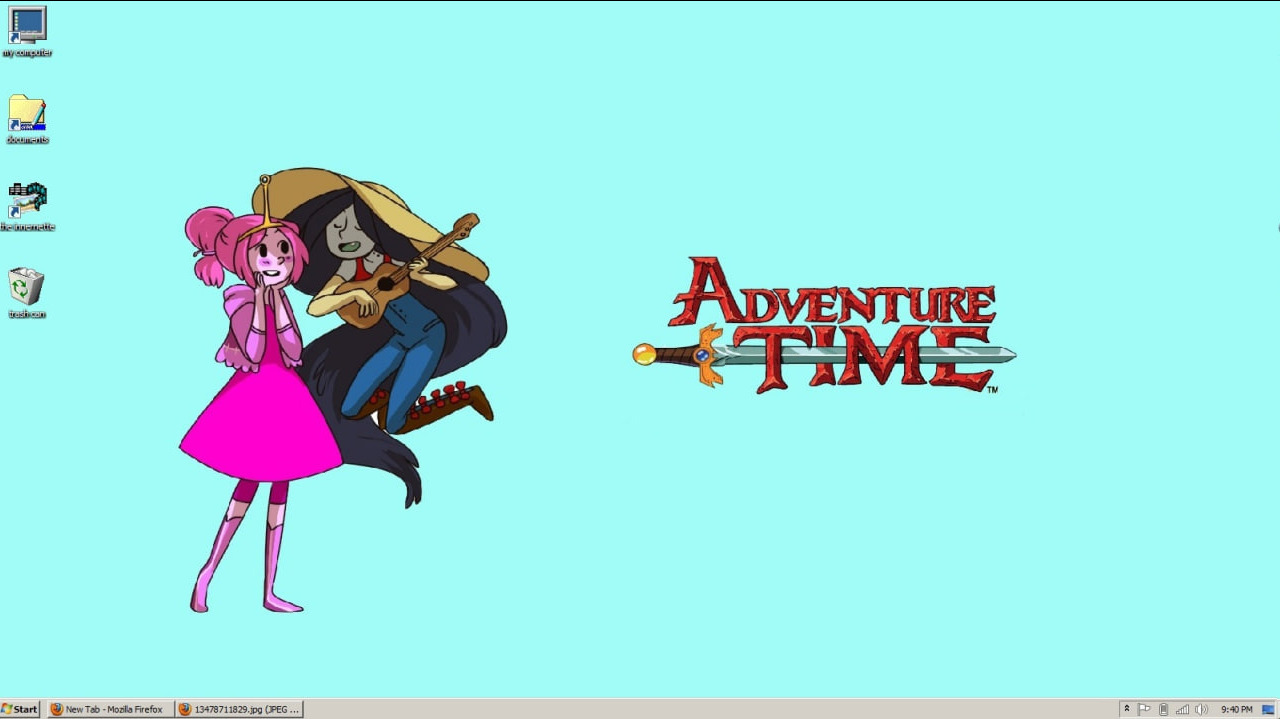Select the 'my computer' desktop icon
The height and width of the screenshot is (719, 1280).
click(x=27, y=31)
